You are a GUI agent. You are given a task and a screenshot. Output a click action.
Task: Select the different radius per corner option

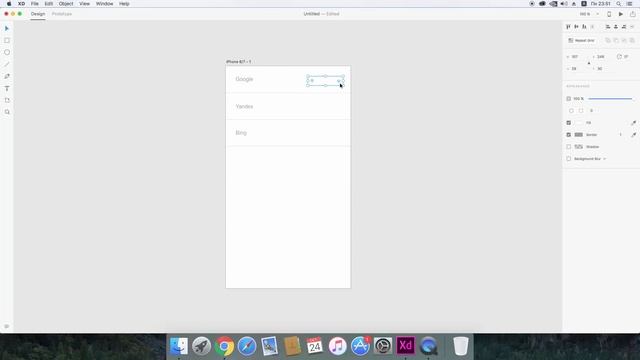(581, 111)
